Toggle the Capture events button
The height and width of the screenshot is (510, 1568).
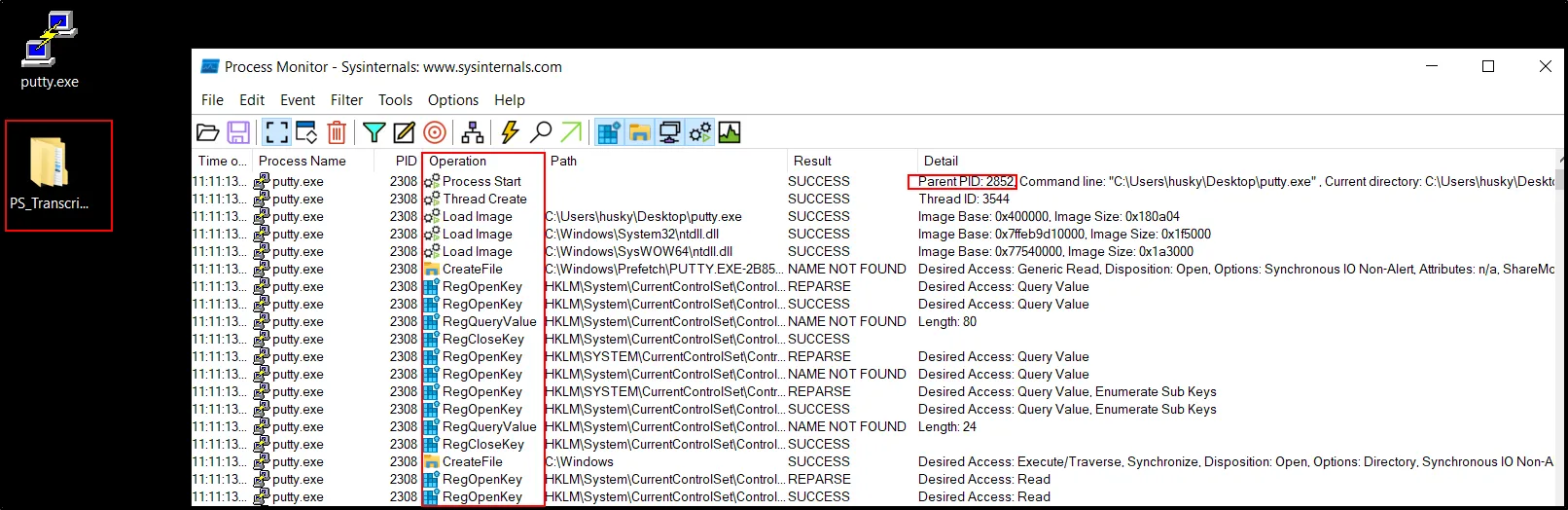coord(276,132)
